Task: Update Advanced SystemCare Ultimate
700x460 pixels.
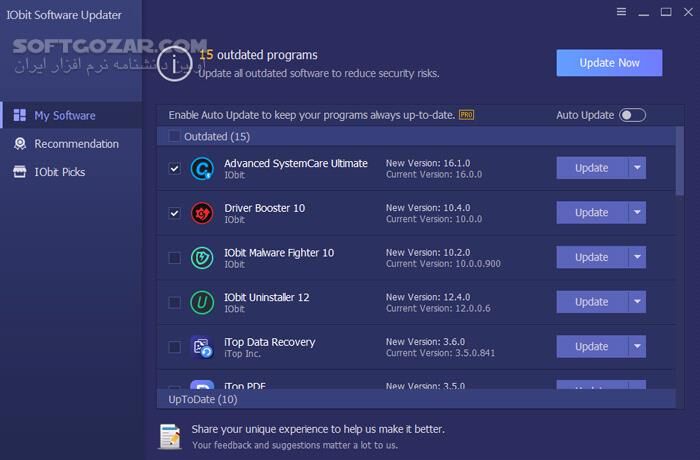Action: 592,168
